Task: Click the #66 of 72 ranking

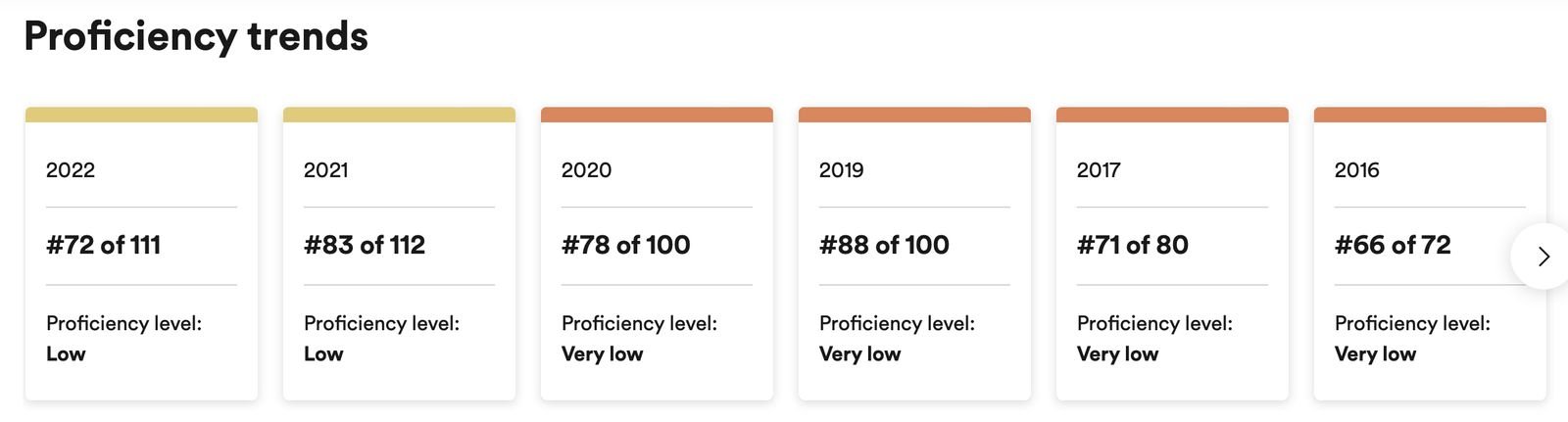Action: click(x=1393, y=245)
